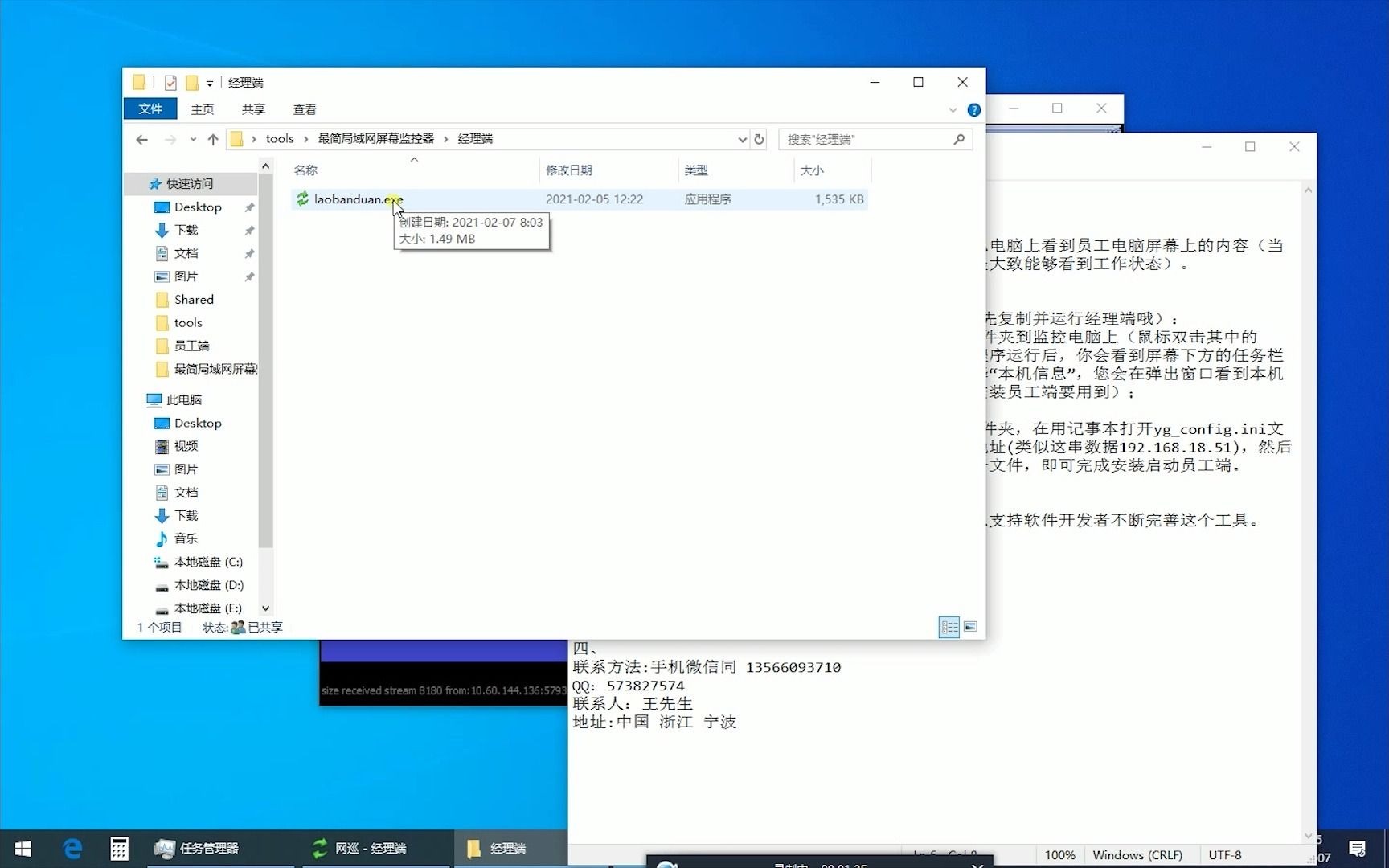
Task: Switch to 网巡 - 经理端 taskbar button
Action: 375,849
